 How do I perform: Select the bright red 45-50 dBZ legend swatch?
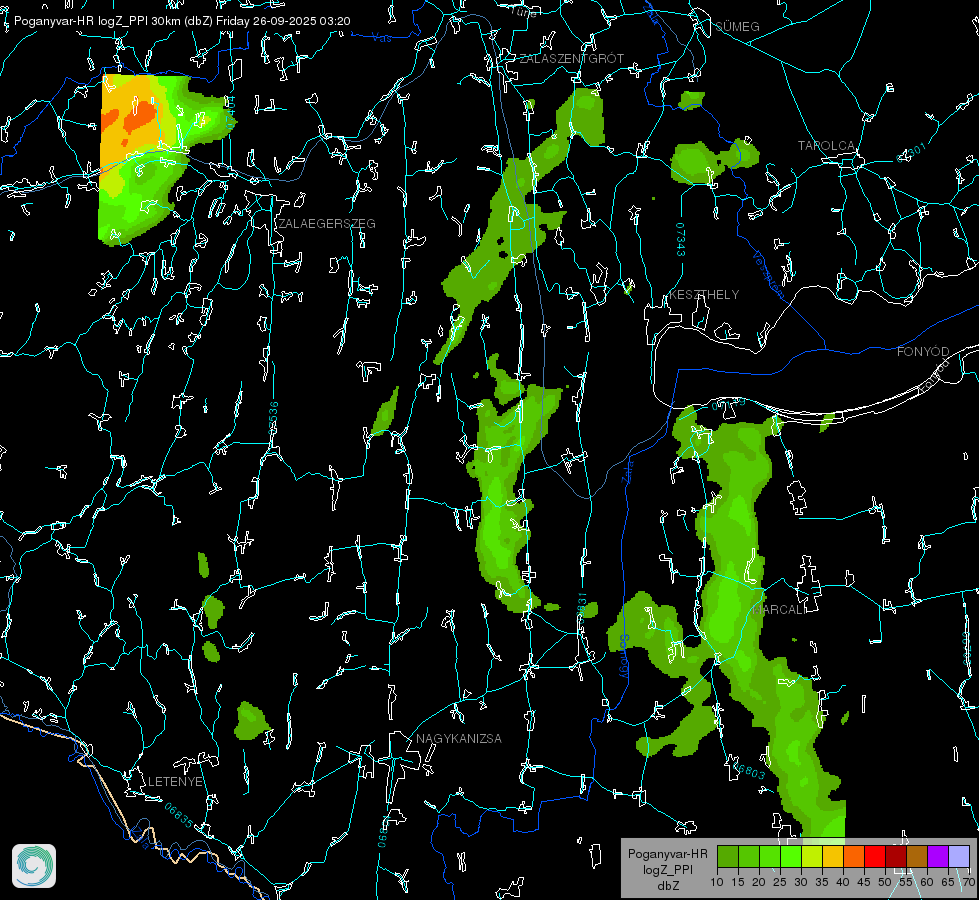click(875, 856)
